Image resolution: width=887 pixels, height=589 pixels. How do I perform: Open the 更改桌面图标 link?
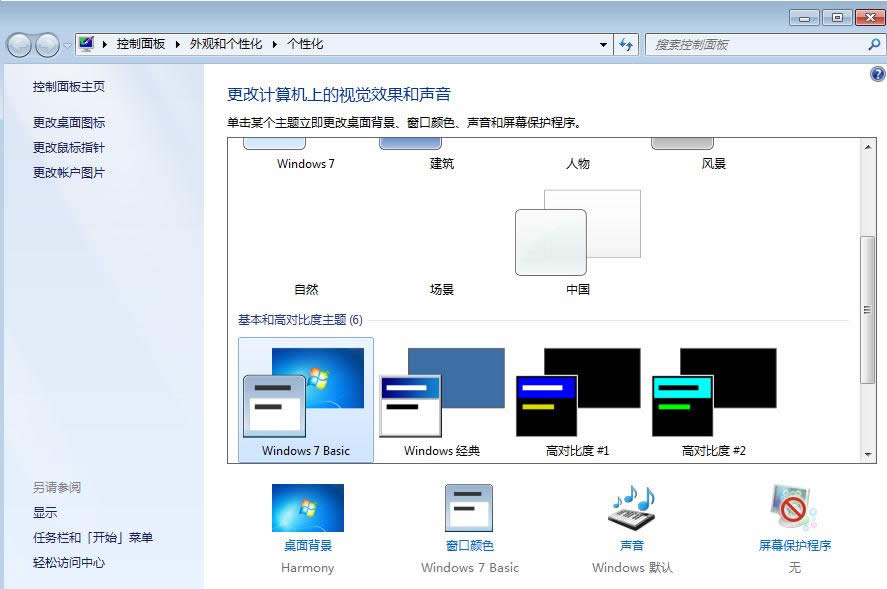(x=69, y=122)
